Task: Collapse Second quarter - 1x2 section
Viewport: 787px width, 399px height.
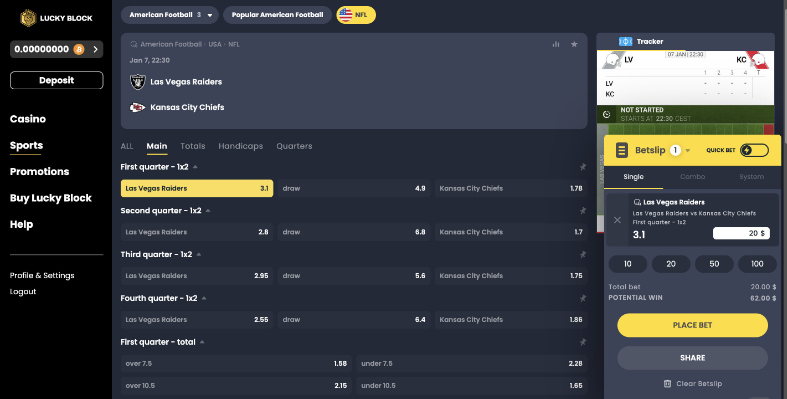Action: 208,211
